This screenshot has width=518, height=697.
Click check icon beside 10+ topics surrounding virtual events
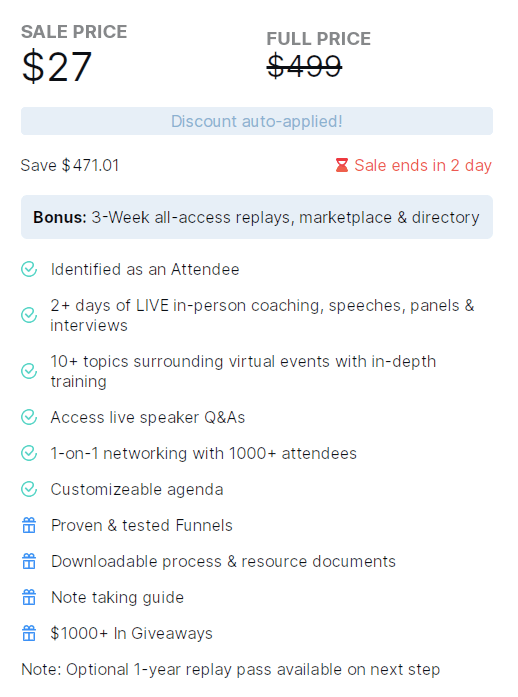[29, 371]
